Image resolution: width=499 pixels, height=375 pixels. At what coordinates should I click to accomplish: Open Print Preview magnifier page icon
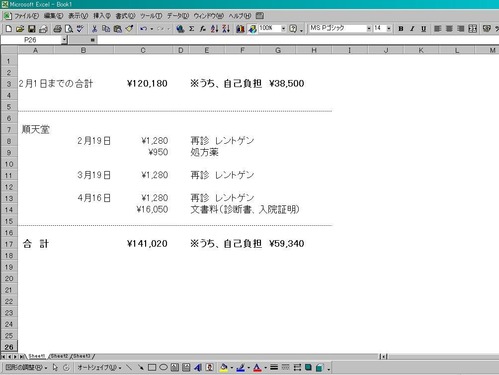(x=69, y=29)
